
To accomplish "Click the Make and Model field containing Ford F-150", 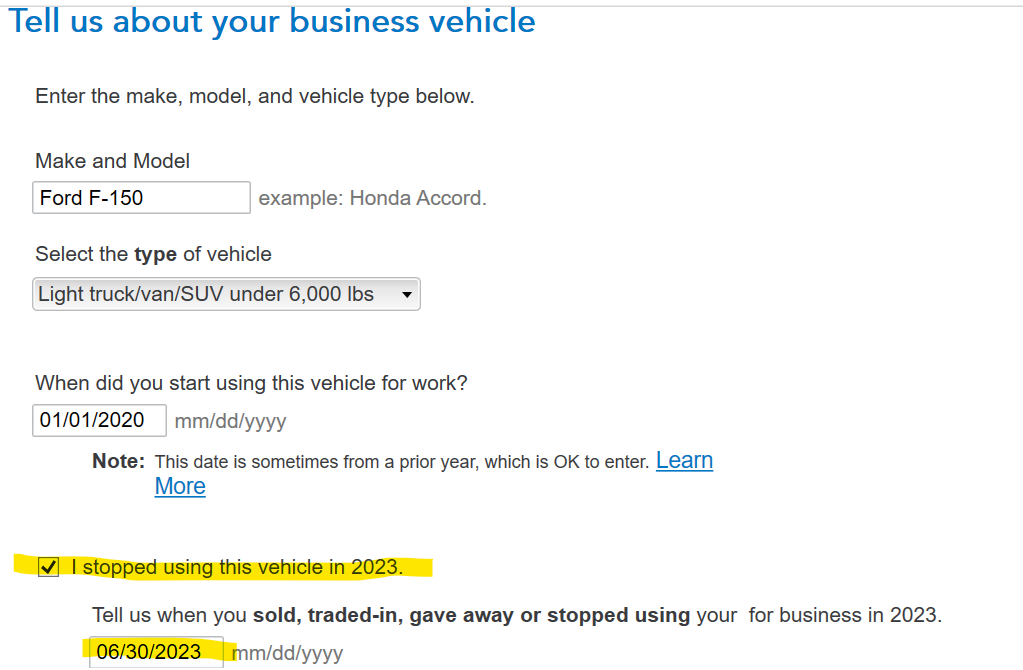I will coord(141,198).
